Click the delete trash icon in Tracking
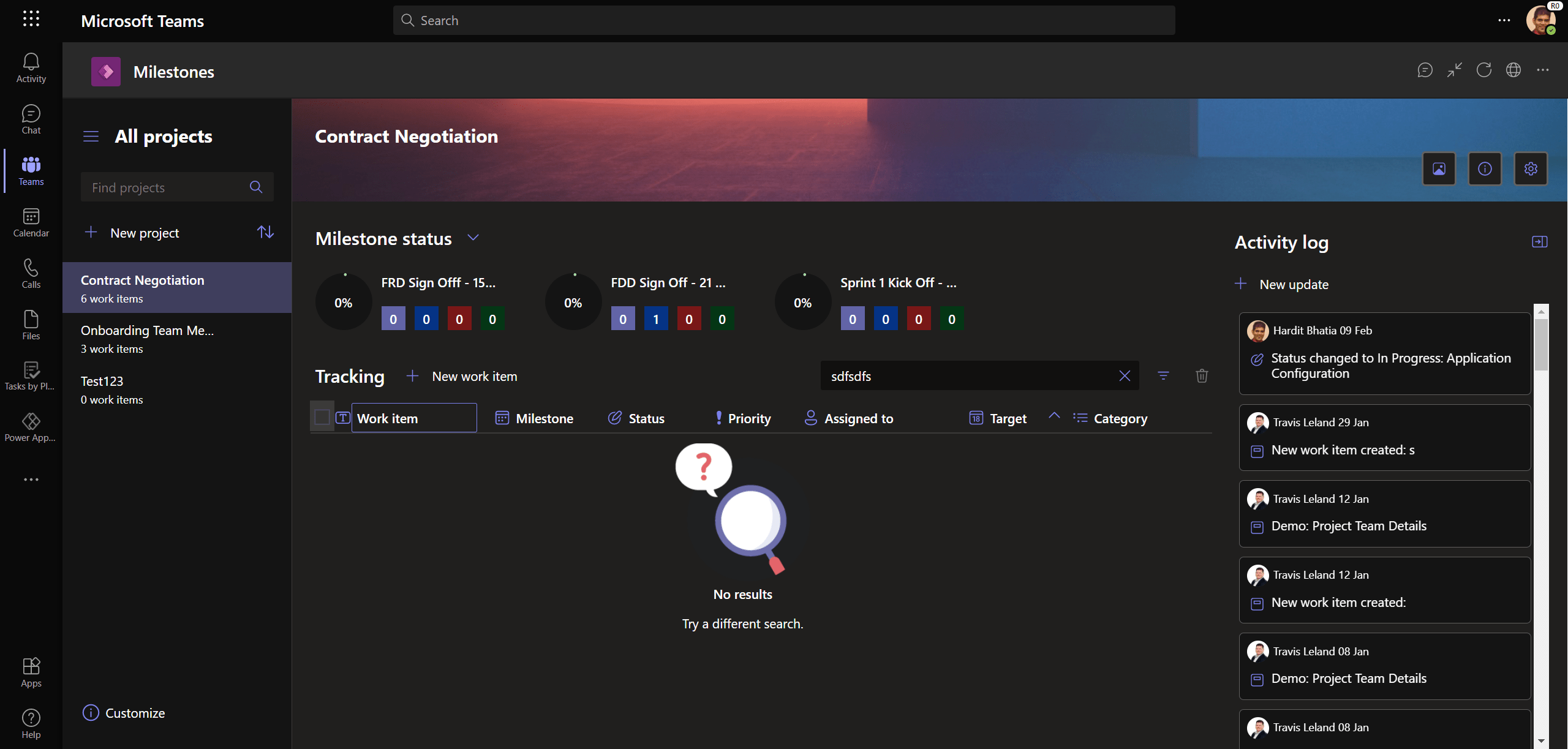 coord(1201,375)
